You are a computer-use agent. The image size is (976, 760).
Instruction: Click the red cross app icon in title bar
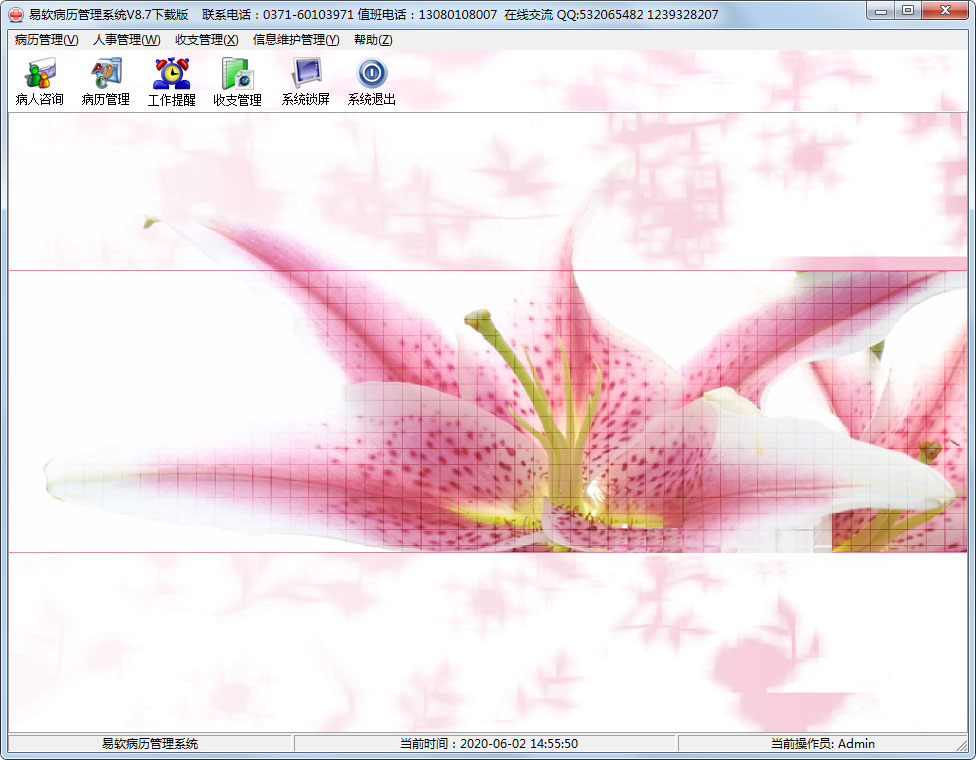click(x=16, y=14)
